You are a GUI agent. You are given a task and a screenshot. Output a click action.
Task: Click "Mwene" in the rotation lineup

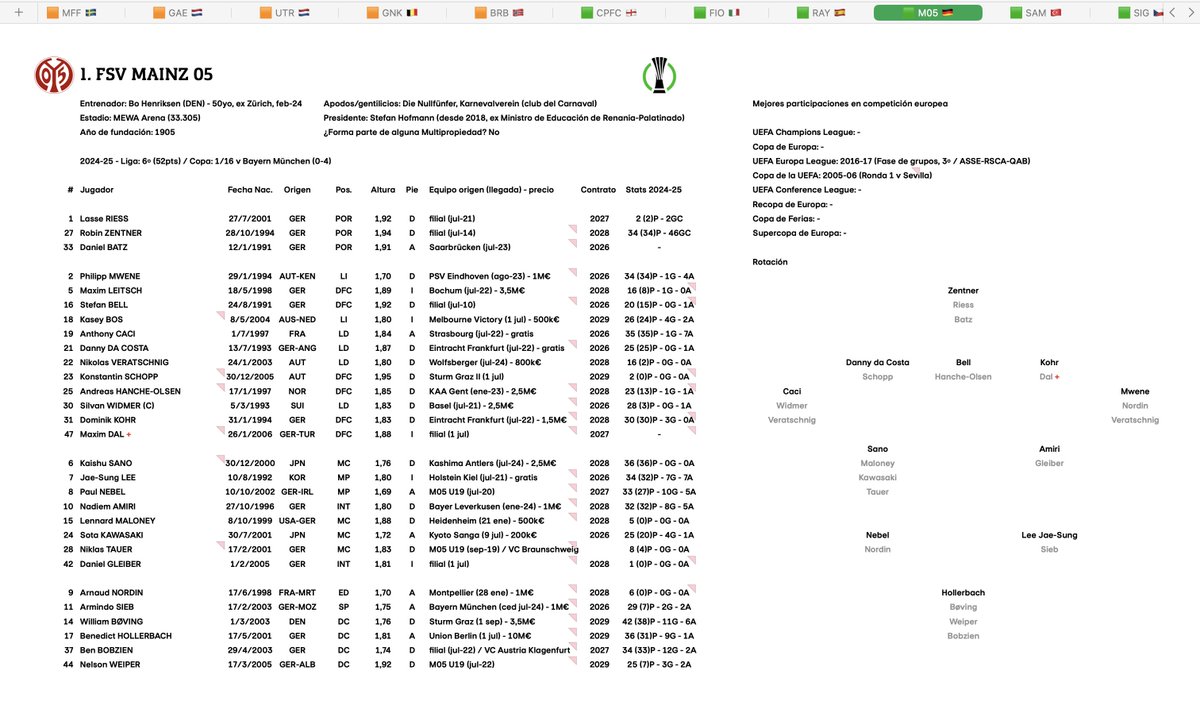click(1135, 391)
